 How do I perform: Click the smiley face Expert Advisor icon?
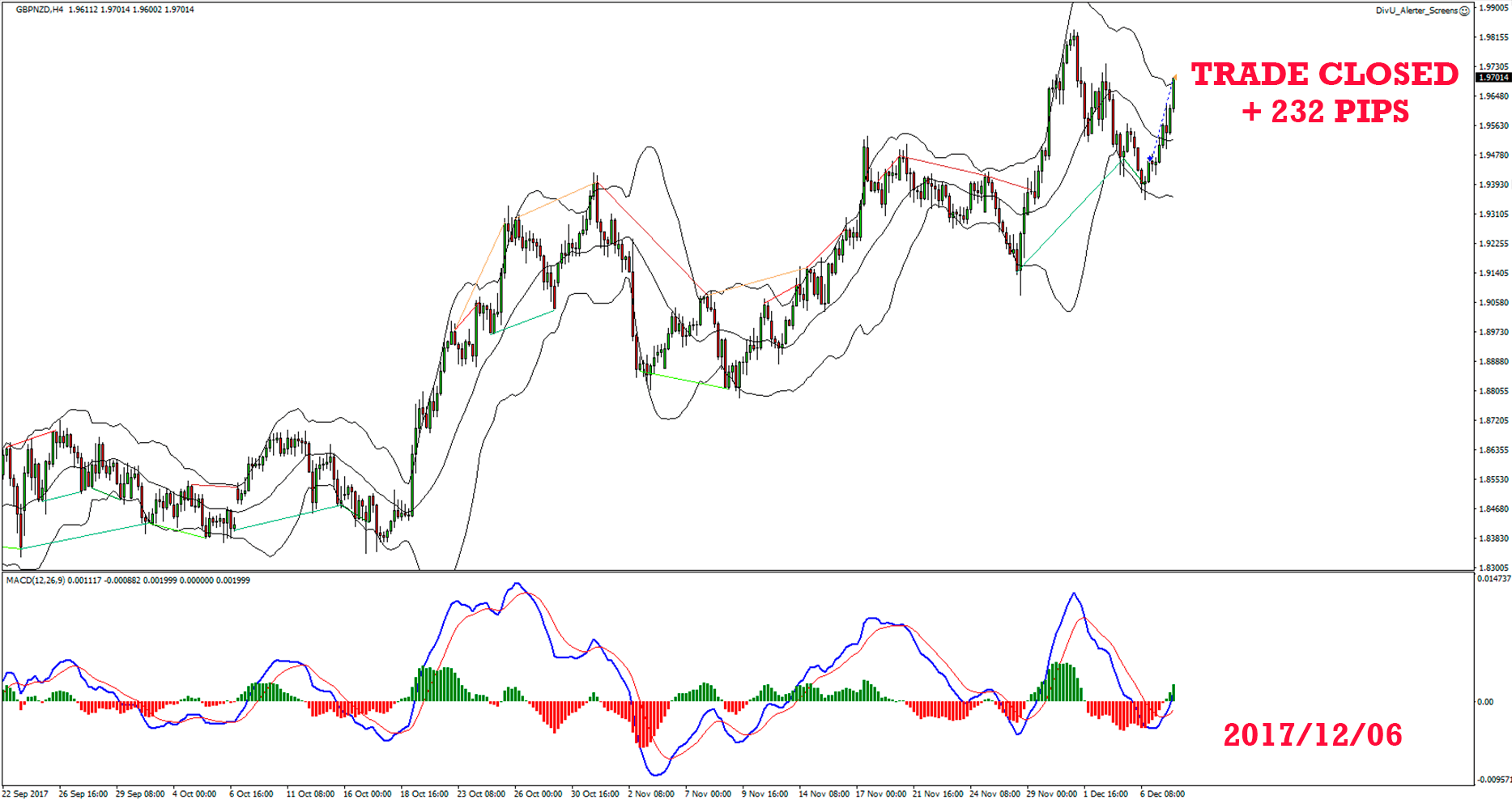(x=1464, y=11)
